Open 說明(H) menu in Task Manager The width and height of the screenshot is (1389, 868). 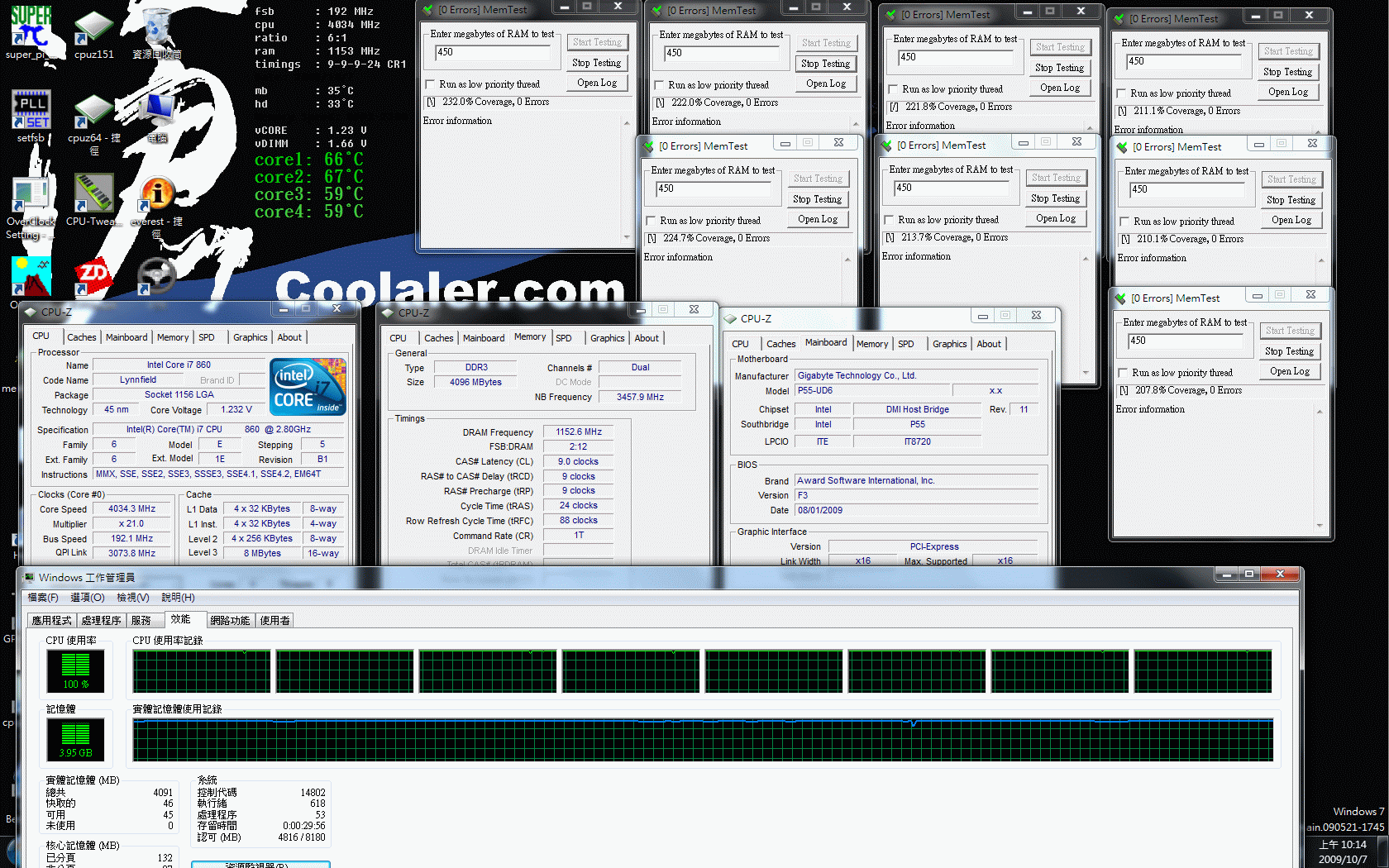coord(178,597)
